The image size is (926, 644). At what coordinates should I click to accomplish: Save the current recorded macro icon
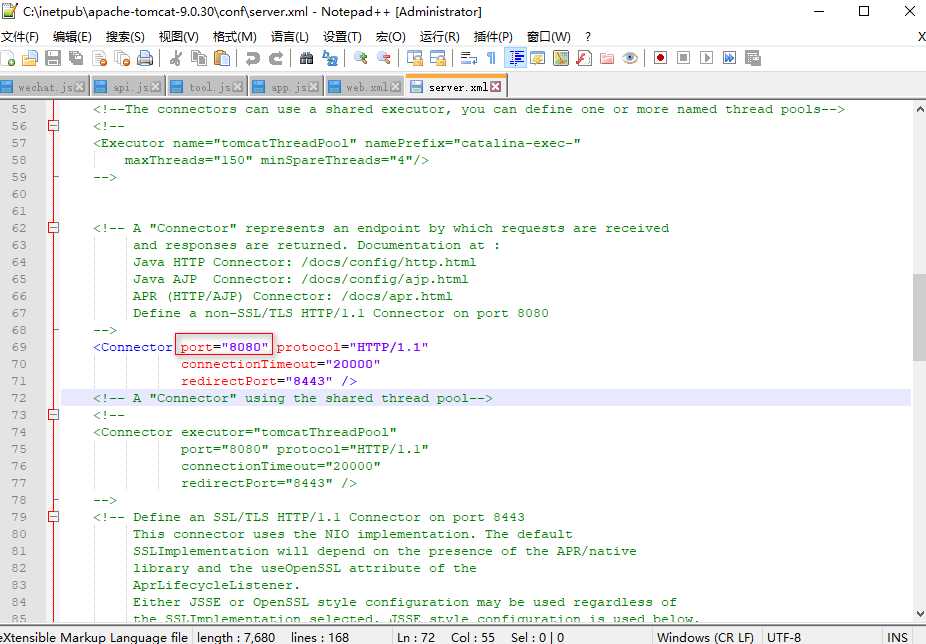click(752, 58)
